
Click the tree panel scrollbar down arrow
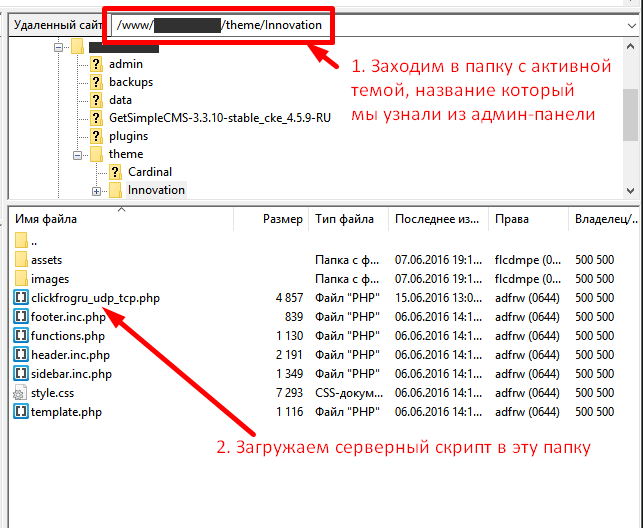(631, 190)
